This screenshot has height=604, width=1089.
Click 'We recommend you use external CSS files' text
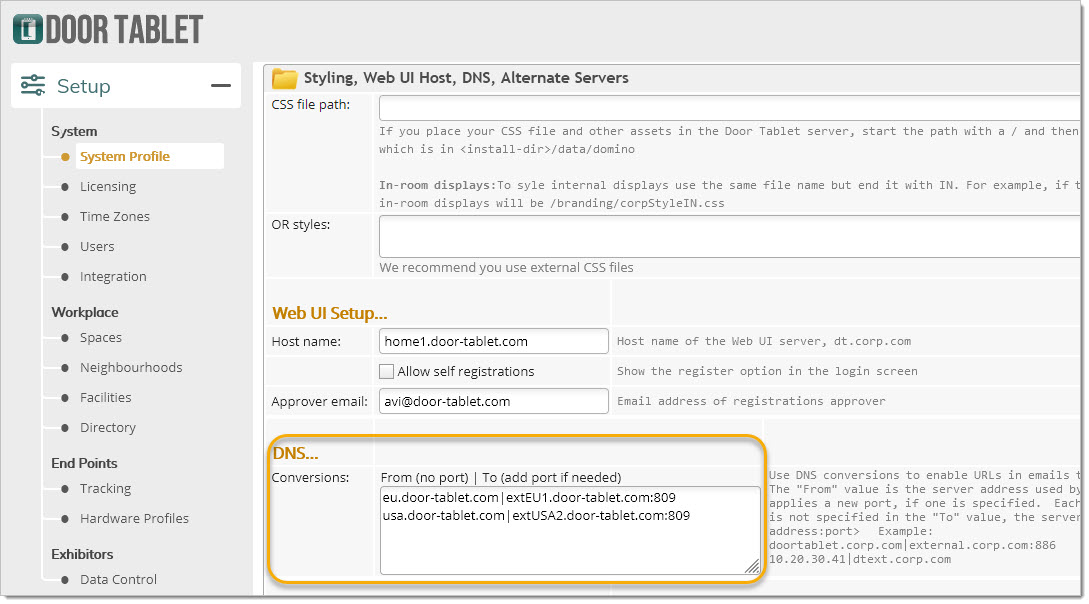(x=506, y=267)
